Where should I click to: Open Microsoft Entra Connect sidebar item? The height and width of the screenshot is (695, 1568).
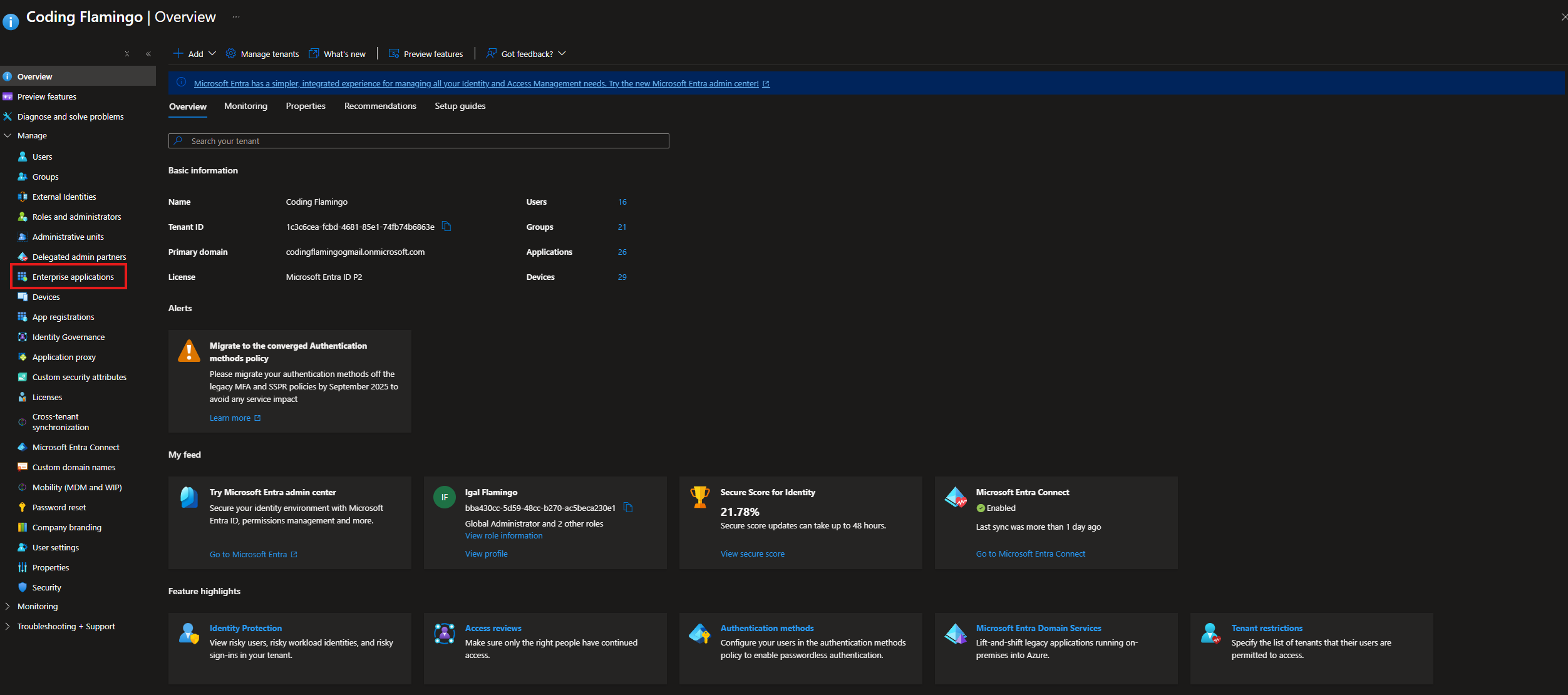click(x=76, y=447)
